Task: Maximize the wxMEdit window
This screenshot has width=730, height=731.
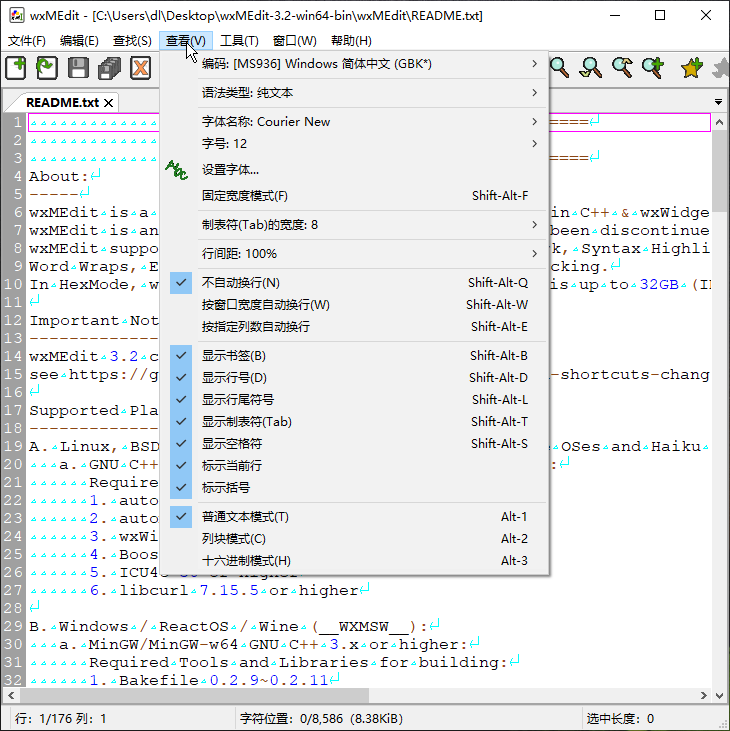Action: (660, 15)
